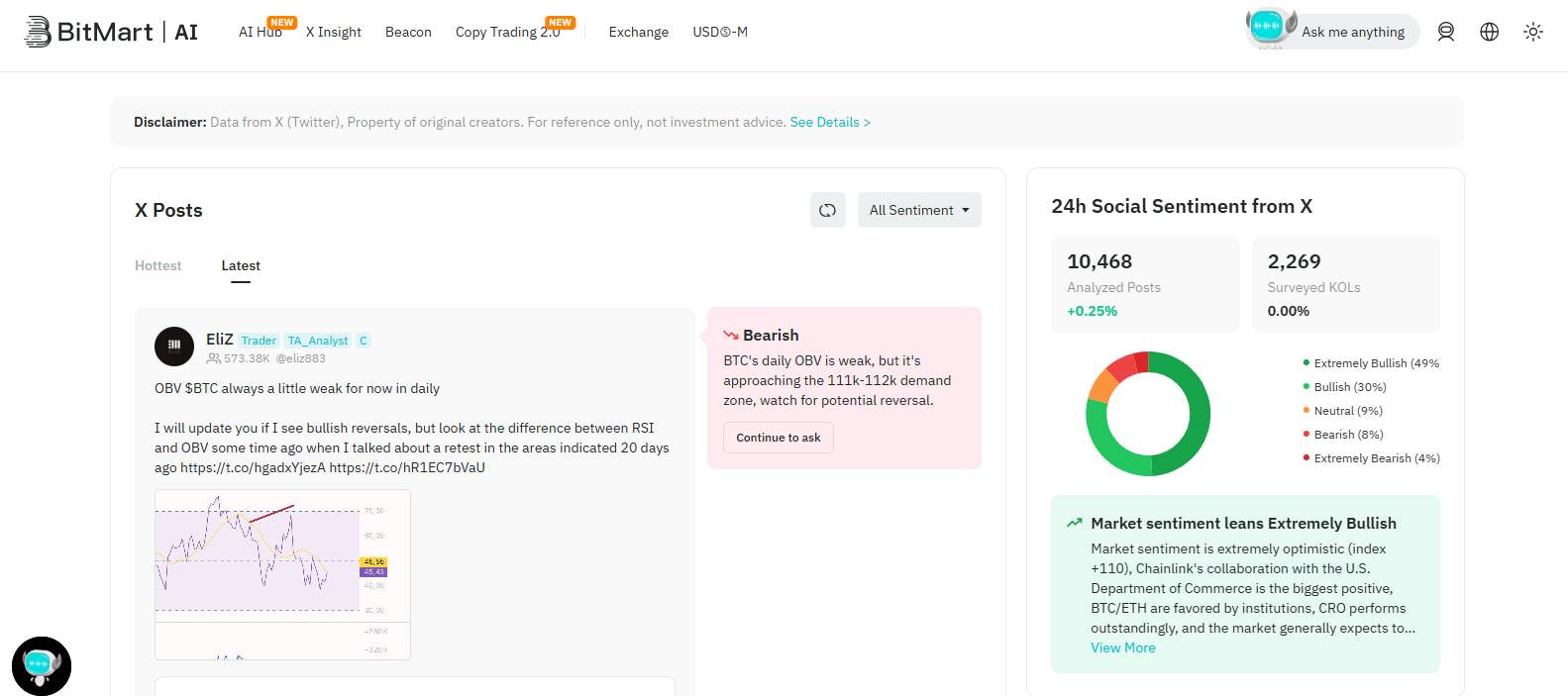The height and width of the screenshot is (696, 1568).
Task: Click the Trader tag on EliZ
Action: point(259,341)
